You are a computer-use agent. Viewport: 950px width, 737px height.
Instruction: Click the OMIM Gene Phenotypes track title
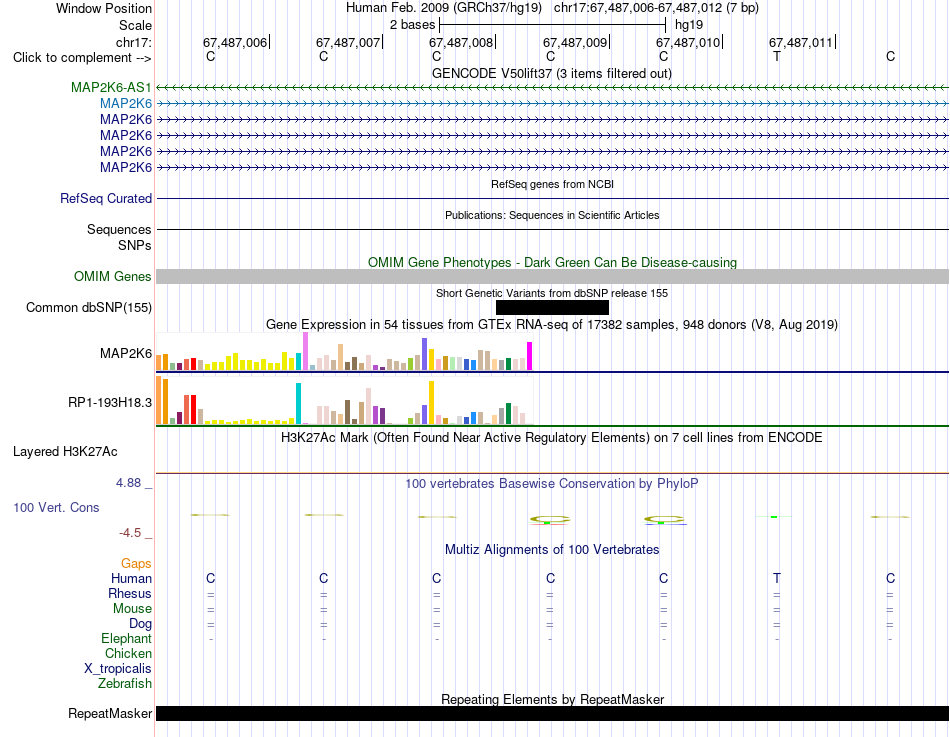(x=552, y=262)
